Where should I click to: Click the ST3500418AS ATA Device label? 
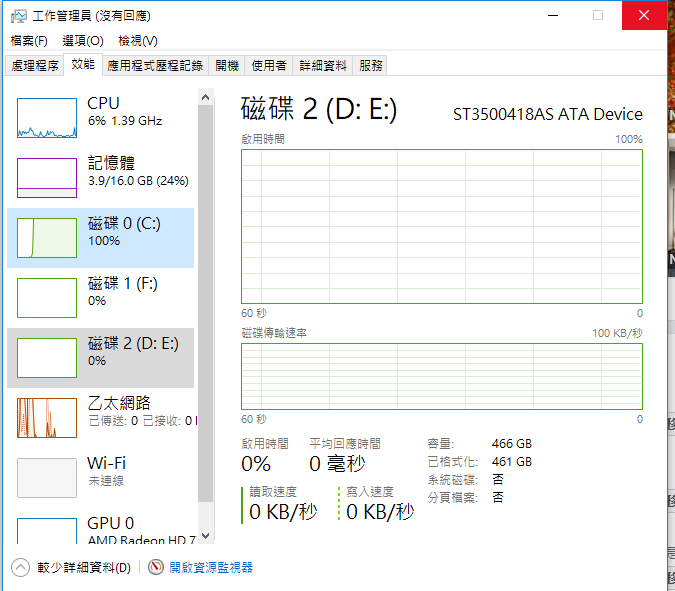coord(548,114)
